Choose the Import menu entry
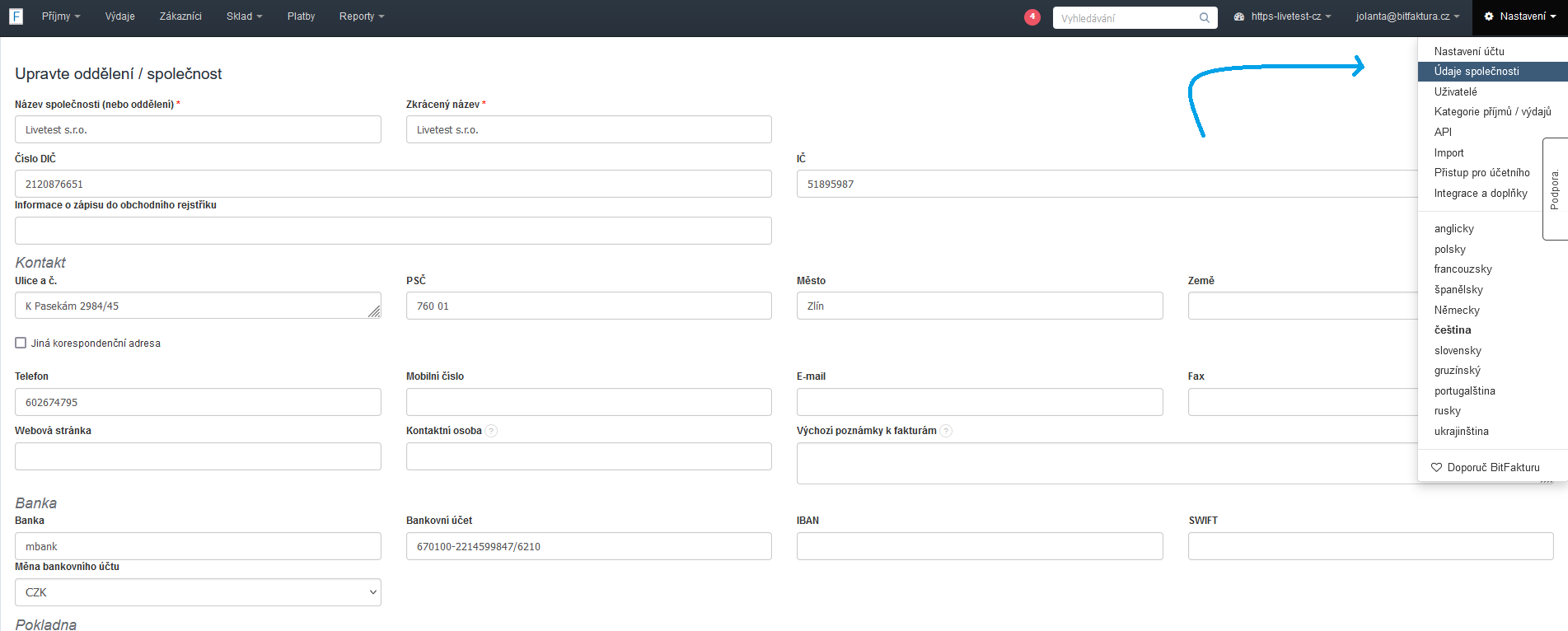The width and height of the screenshot is (1568, 631). coord(1449,152)
